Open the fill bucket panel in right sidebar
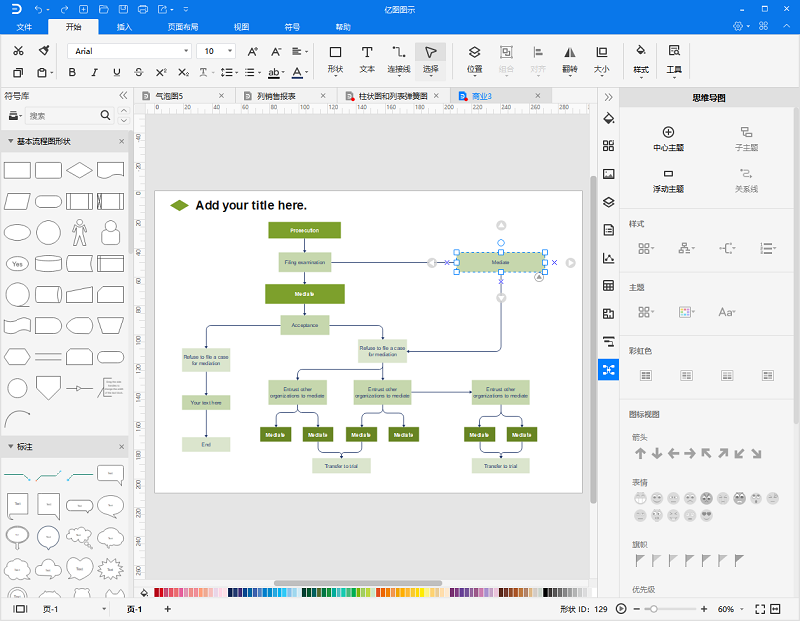This screenshot has height=621, width=800. [x=609, y=118]
